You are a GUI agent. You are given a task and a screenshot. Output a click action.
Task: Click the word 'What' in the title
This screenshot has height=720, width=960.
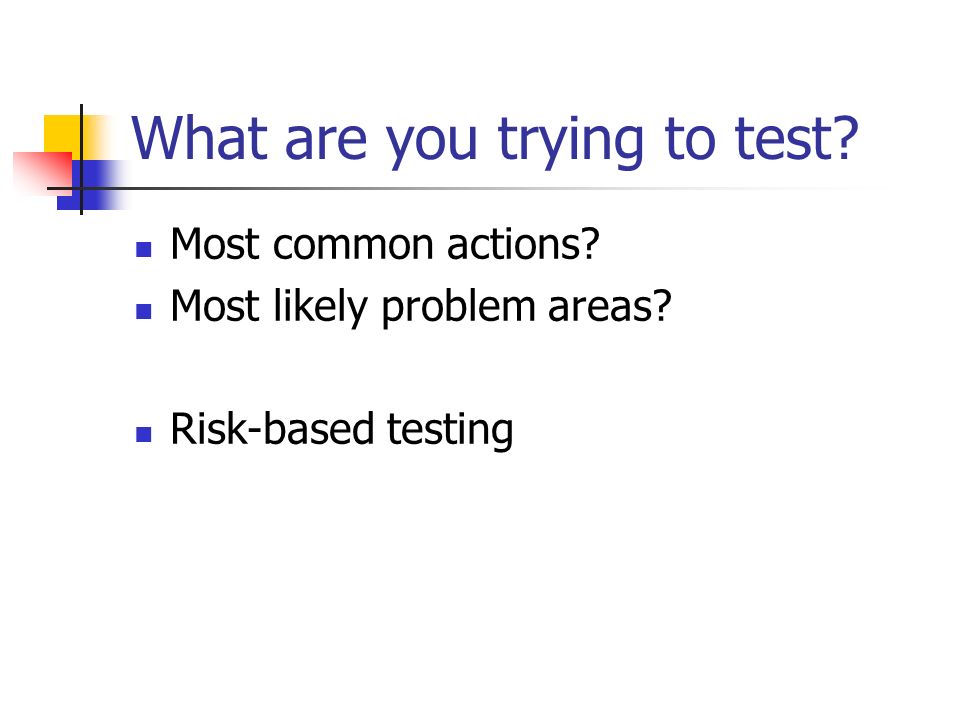(x=200, y=138)
